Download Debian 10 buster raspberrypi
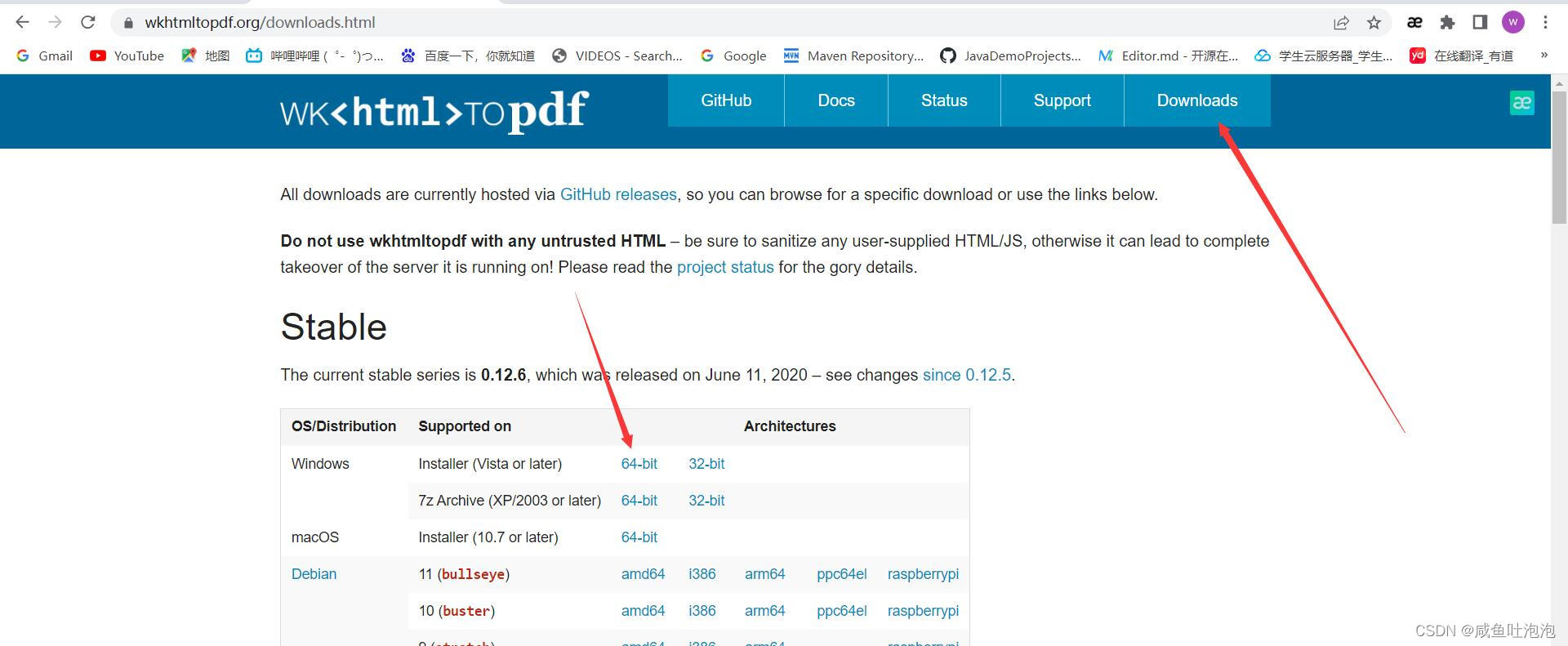1568x646 pixels. (x=923, y=611)
